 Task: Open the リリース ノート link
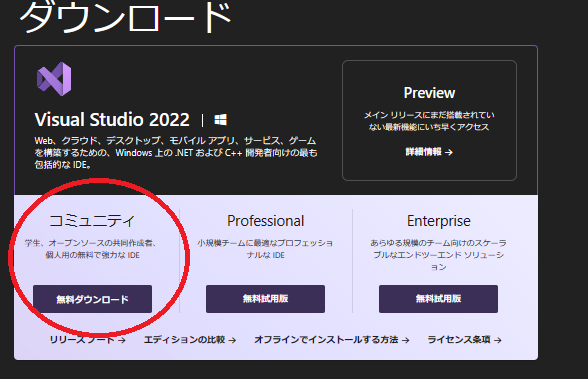click(88, 340)
